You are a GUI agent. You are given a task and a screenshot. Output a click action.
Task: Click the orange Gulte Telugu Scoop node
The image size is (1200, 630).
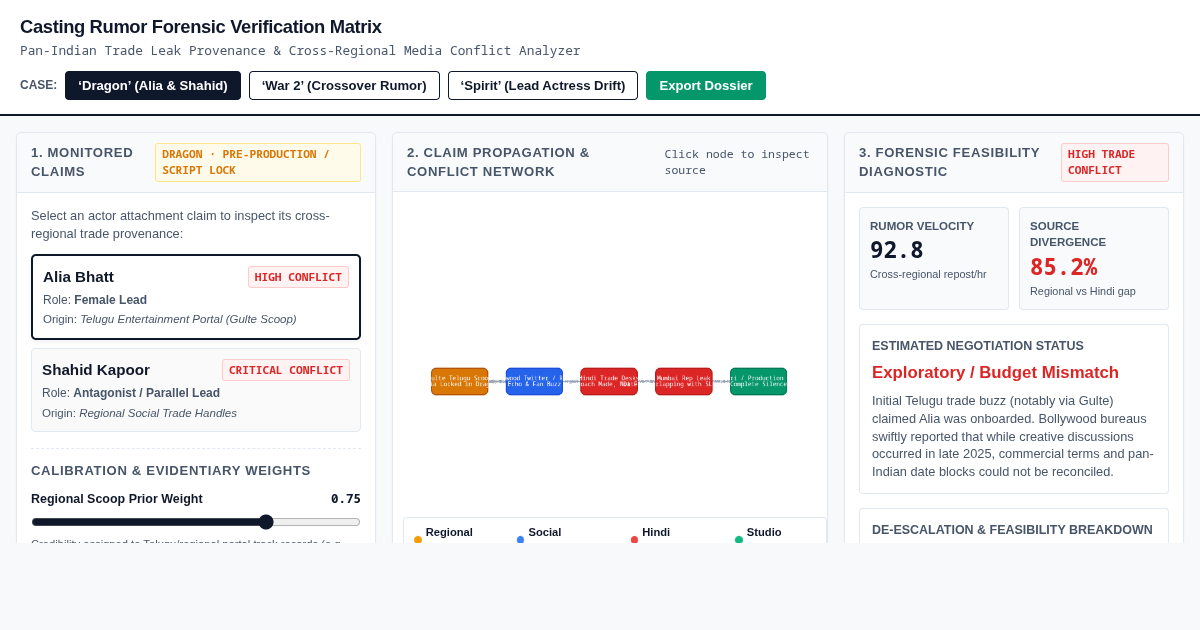[460, 381]
